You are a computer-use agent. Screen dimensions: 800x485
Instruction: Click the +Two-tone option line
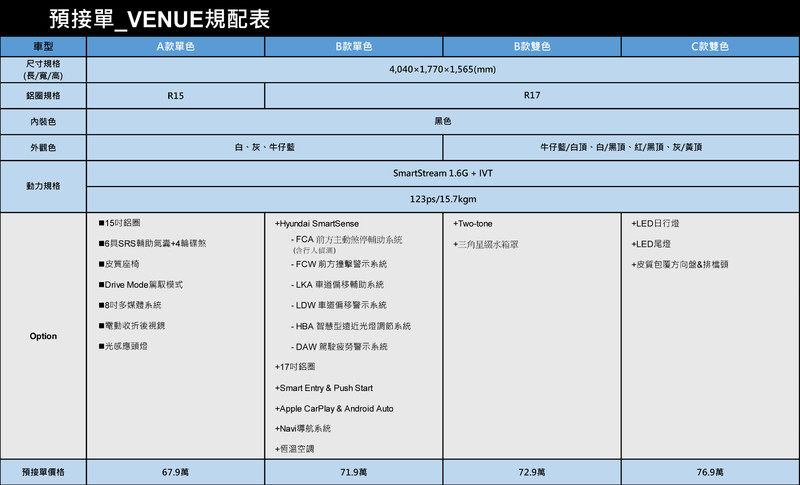[x=472, y=223]
